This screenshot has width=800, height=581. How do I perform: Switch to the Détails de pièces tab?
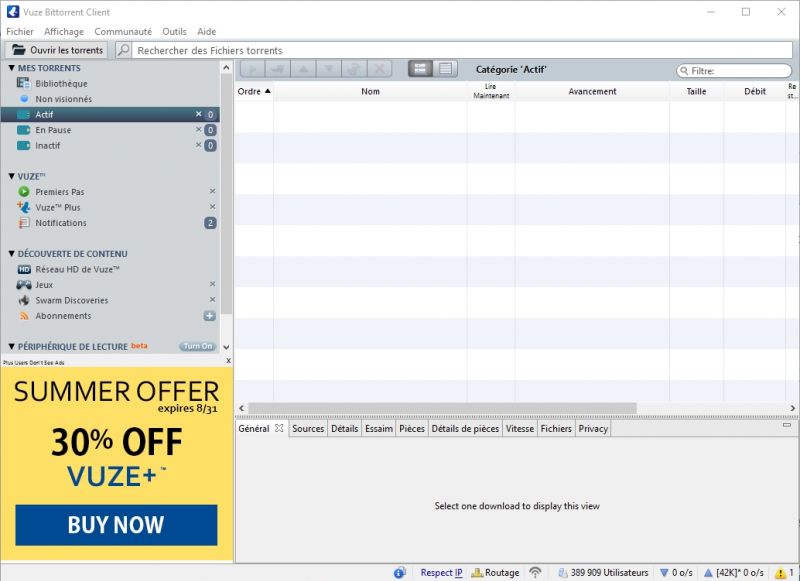[465, 428]
